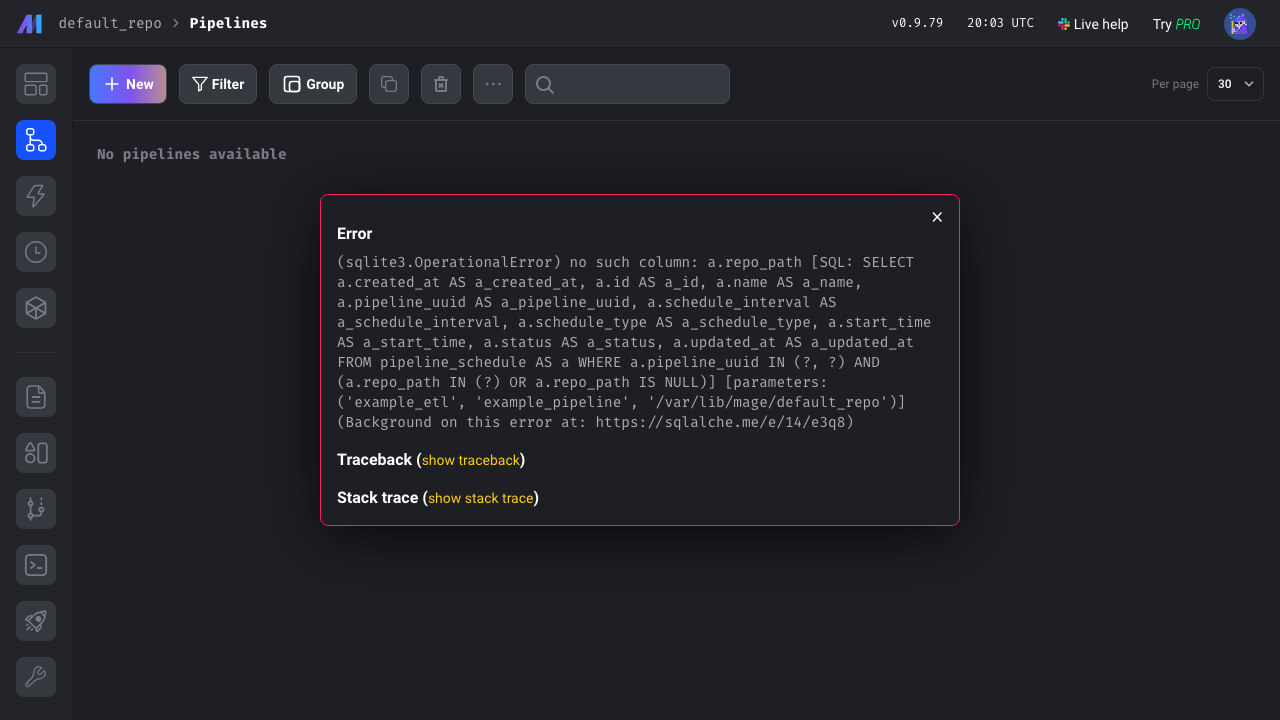Click the Pipelines breadcrumb title
Image resolution: width=1280 pixels, height=720 pixels.
click(x=229, y=23)
